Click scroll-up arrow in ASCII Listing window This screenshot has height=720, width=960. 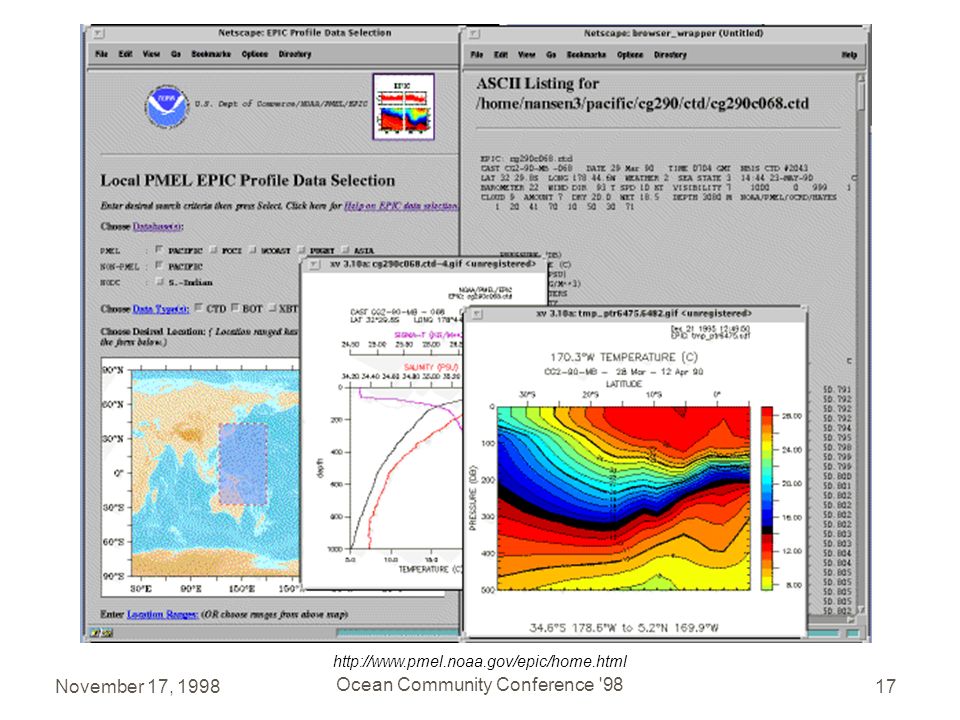(861, 78)
